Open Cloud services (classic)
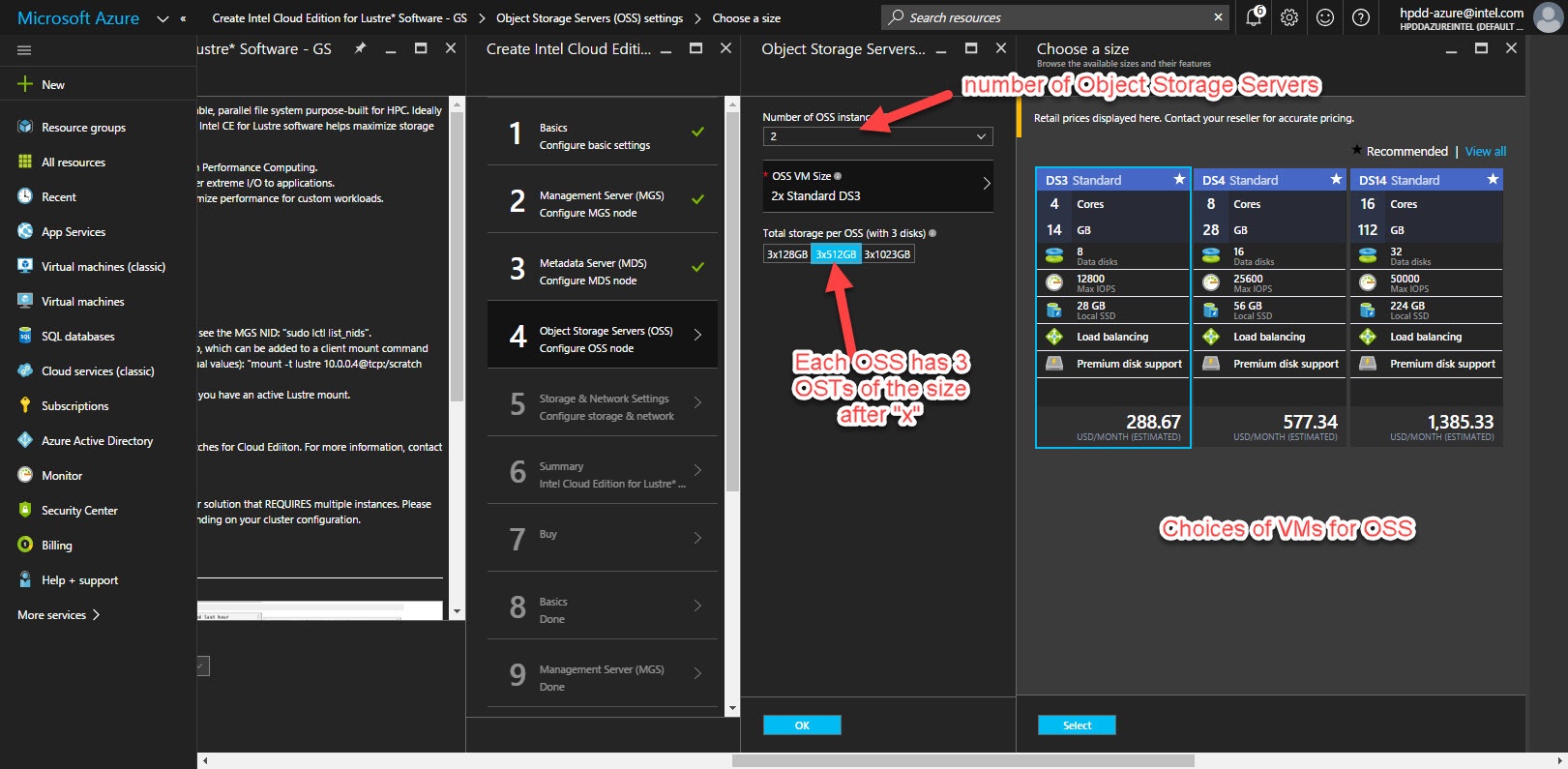The width and height of the screenshot is (1568, 769). 98,370
